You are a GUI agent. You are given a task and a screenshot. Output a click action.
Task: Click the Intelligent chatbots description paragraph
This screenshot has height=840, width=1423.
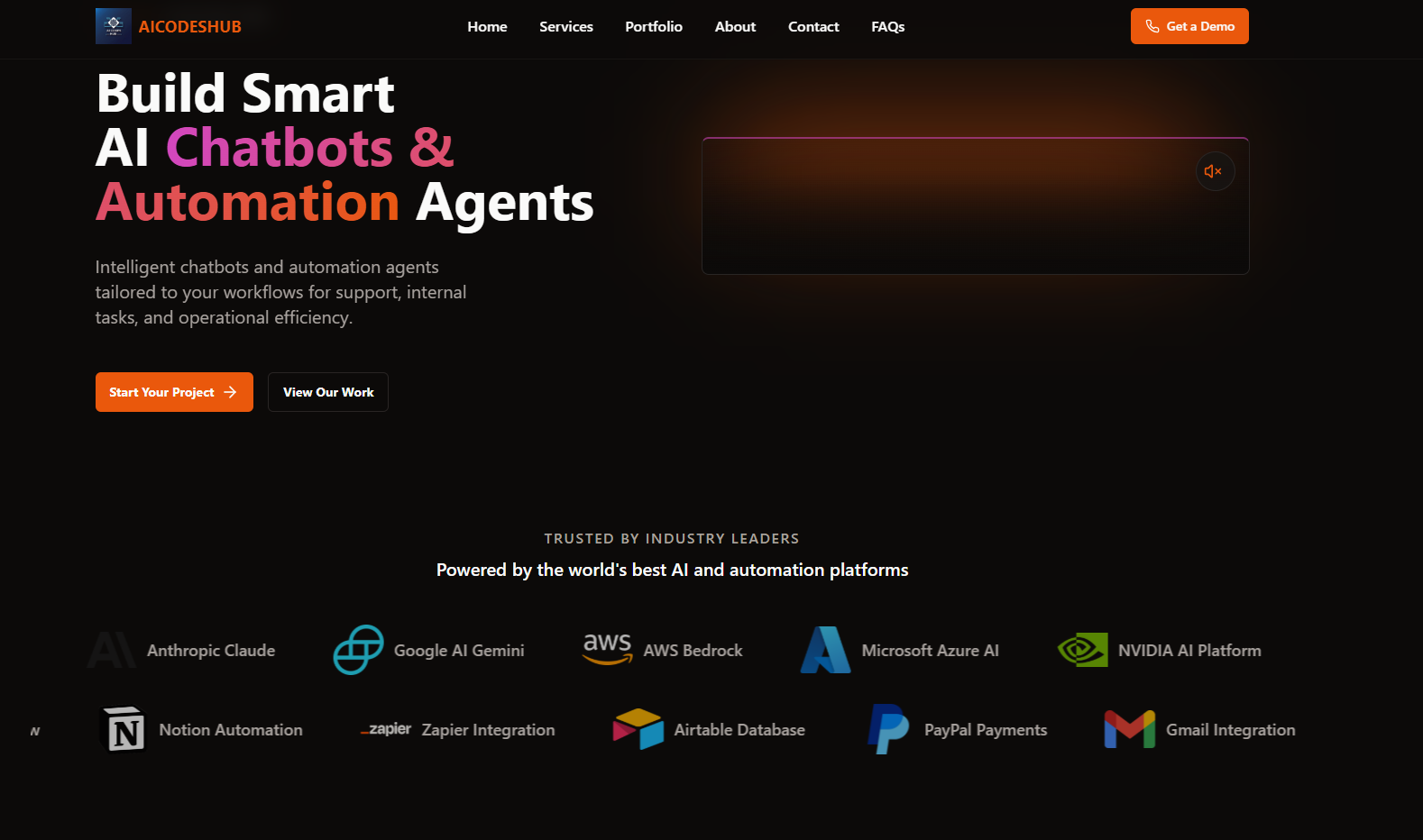[x=280, y=292]
